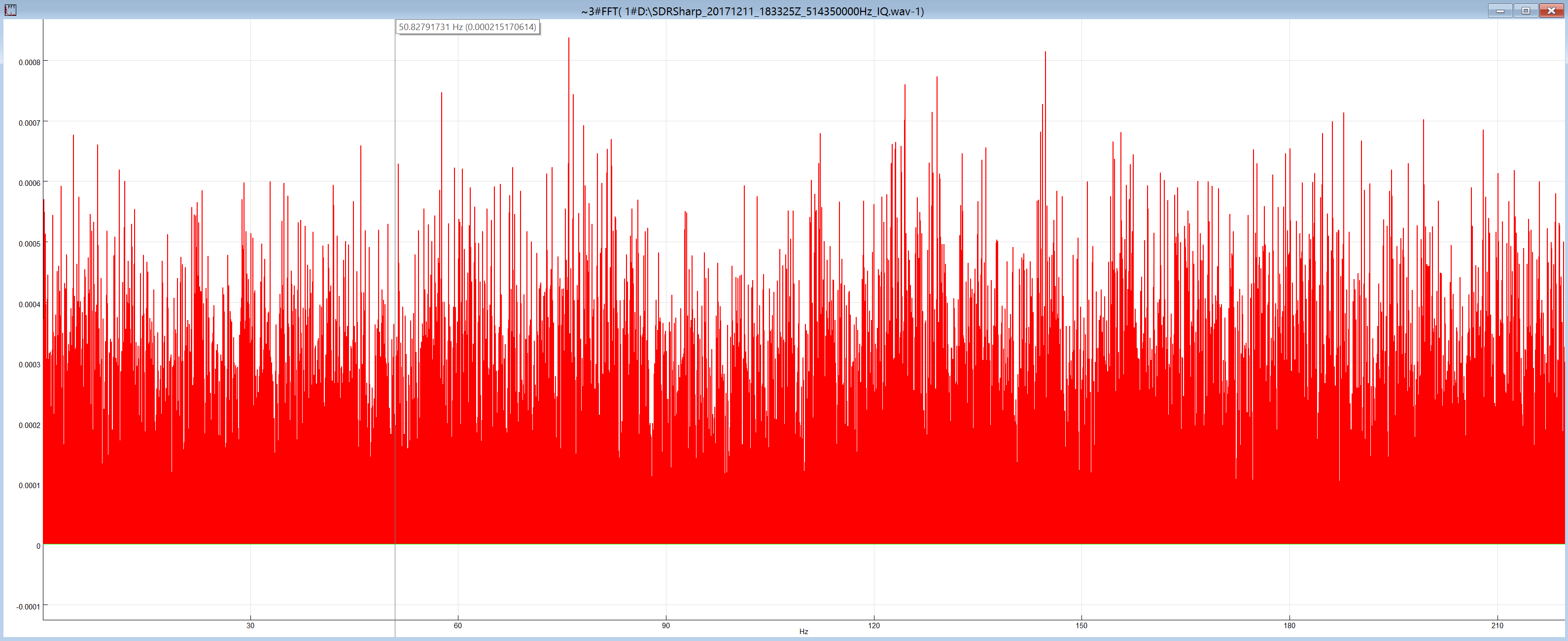Click the 0.0002 y-axis label
This screenshot has width=1568, height=641.
[x=29, y=425]
